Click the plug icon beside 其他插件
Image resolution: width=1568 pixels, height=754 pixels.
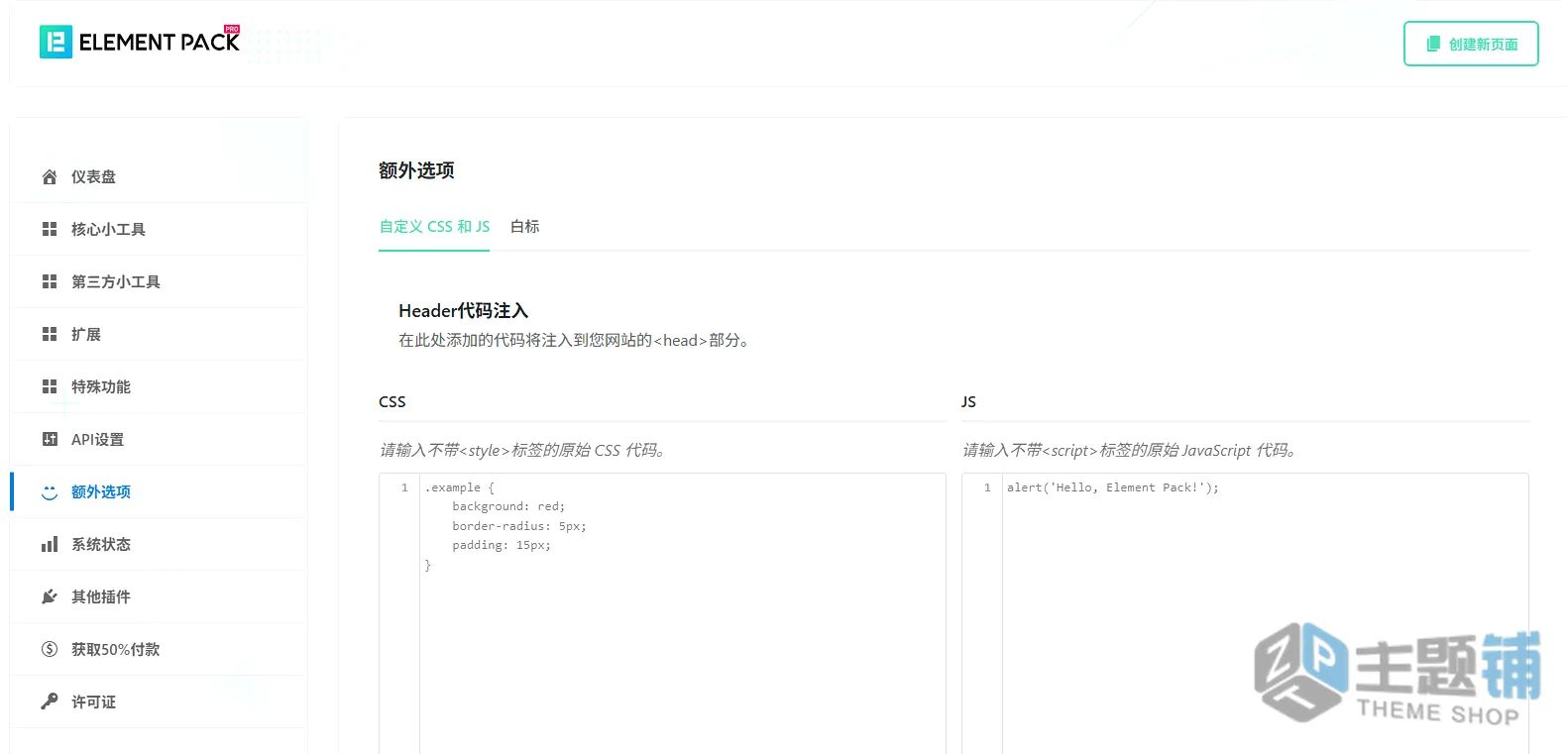50,596
